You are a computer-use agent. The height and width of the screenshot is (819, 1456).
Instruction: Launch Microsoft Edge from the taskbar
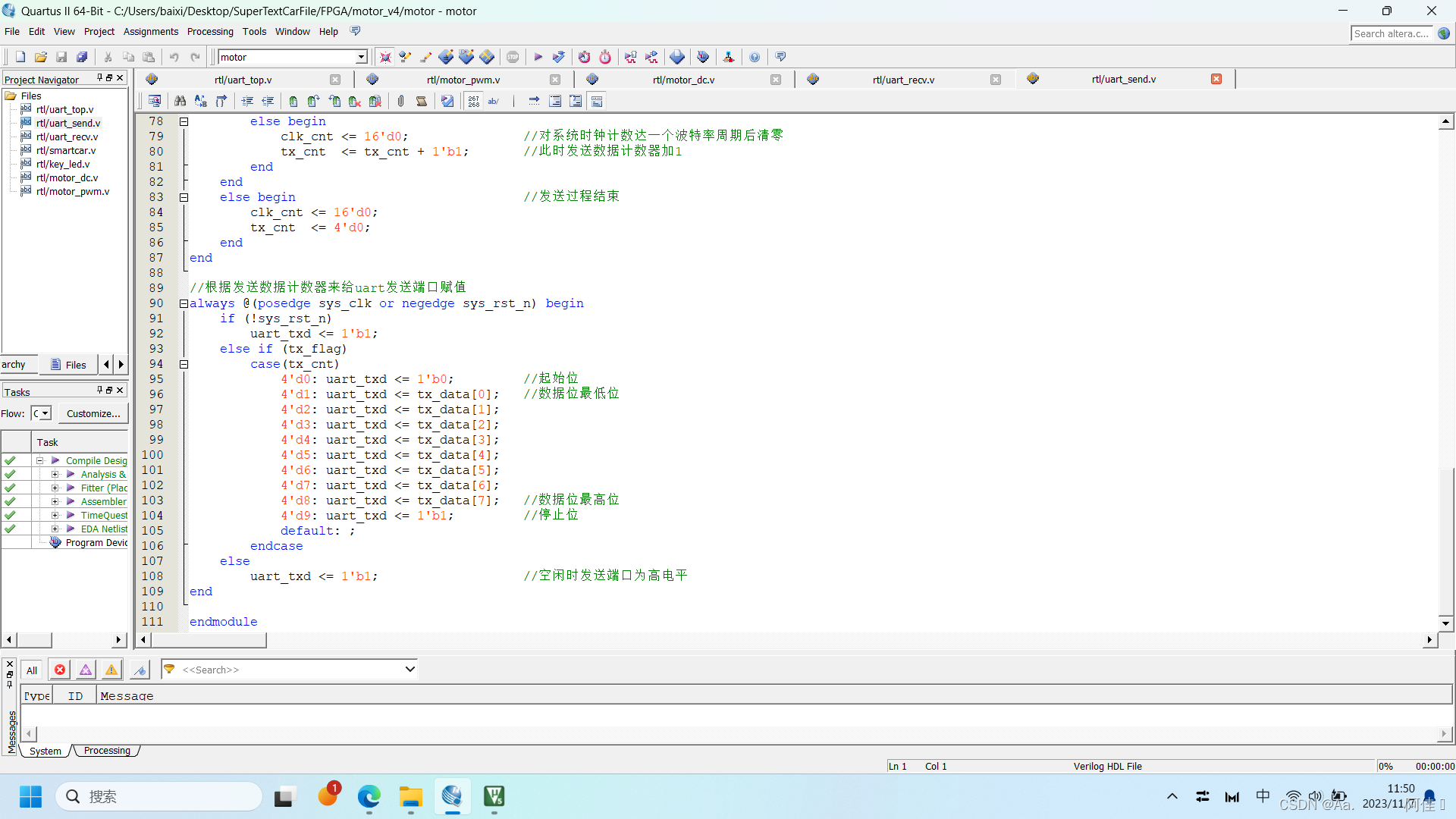pyautogui.click(x=369, y=796)
